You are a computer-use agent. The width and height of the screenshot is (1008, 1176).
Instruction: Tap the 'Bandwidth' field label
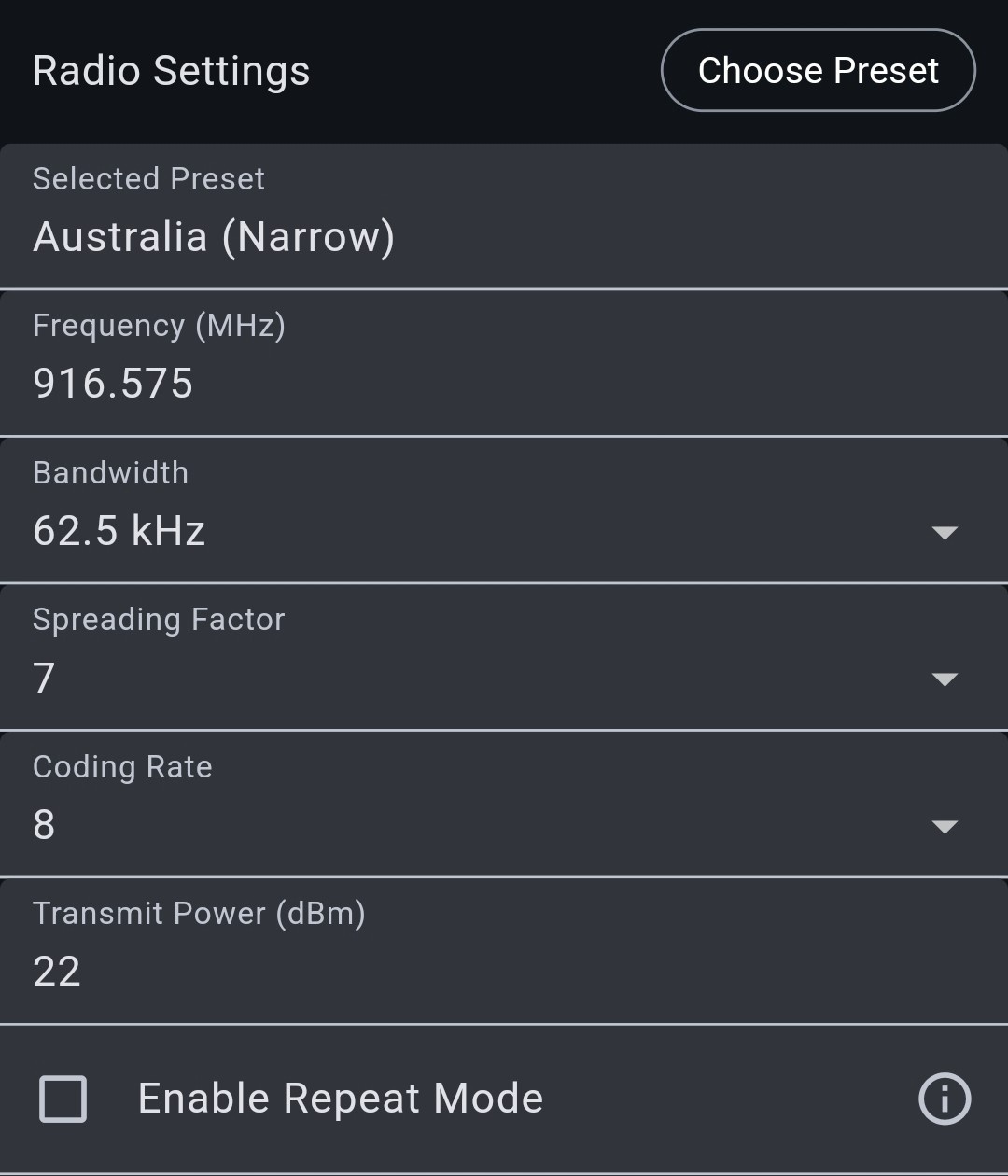pos(110,472)
